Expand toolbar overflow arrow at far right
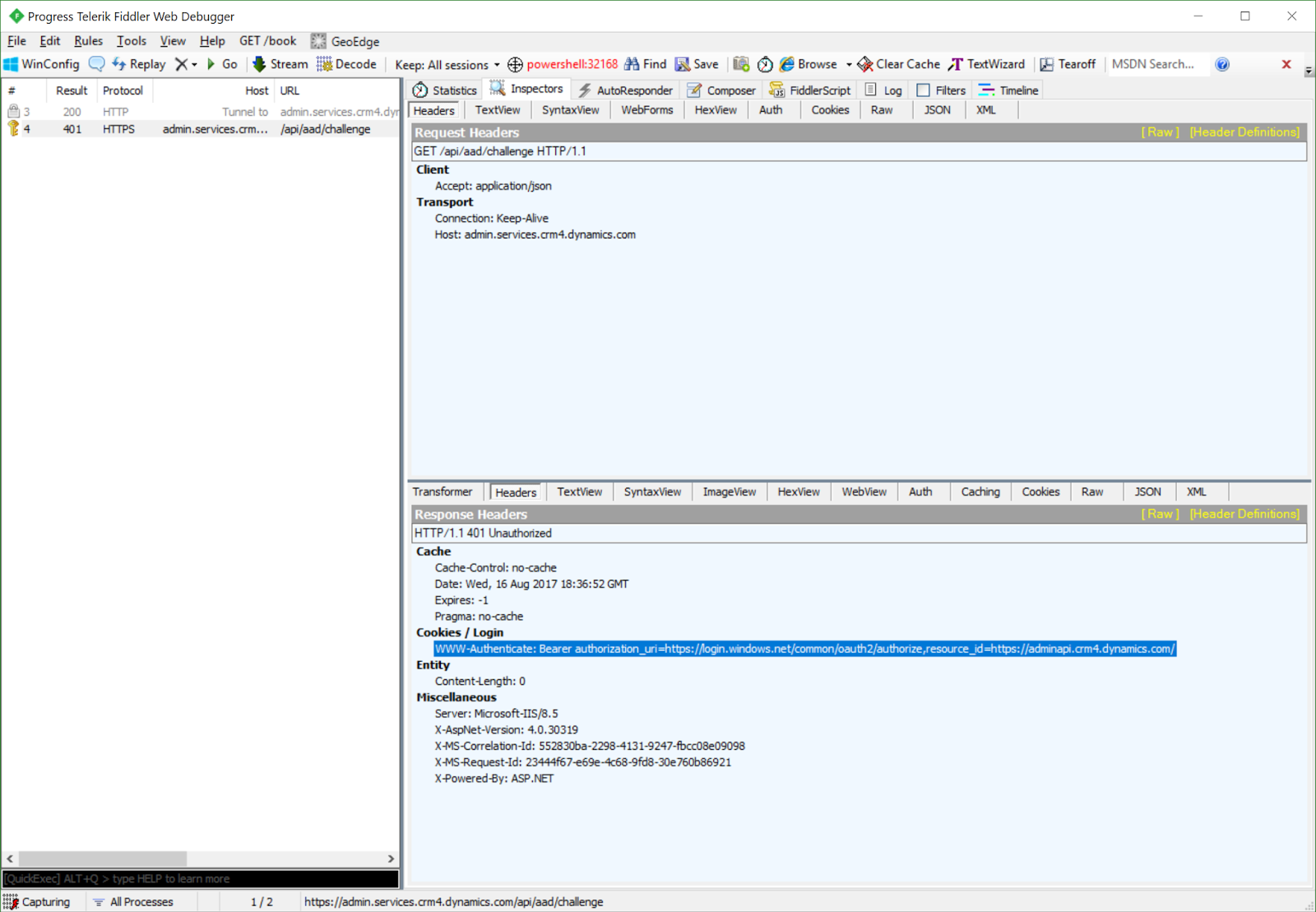This screenshot has width=1316, height=912. [1309, 71]
